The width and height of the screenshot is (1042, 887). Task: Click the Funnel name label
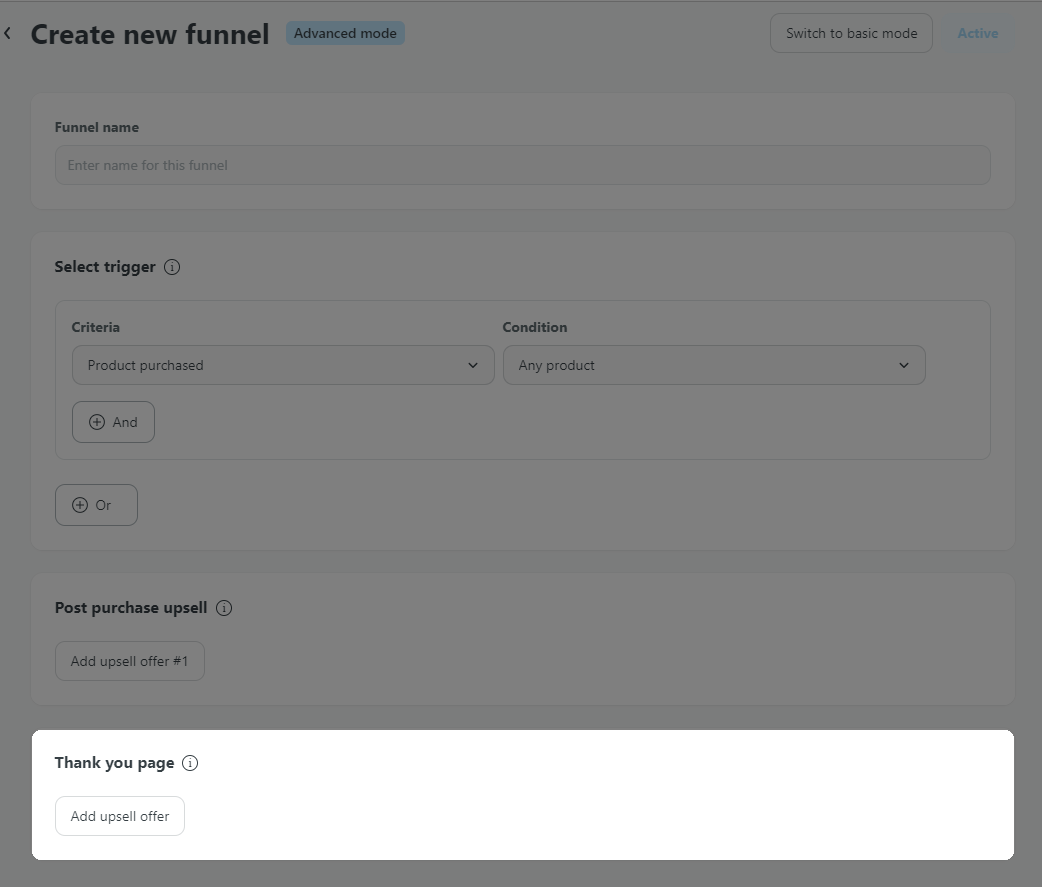pos(97,127)
